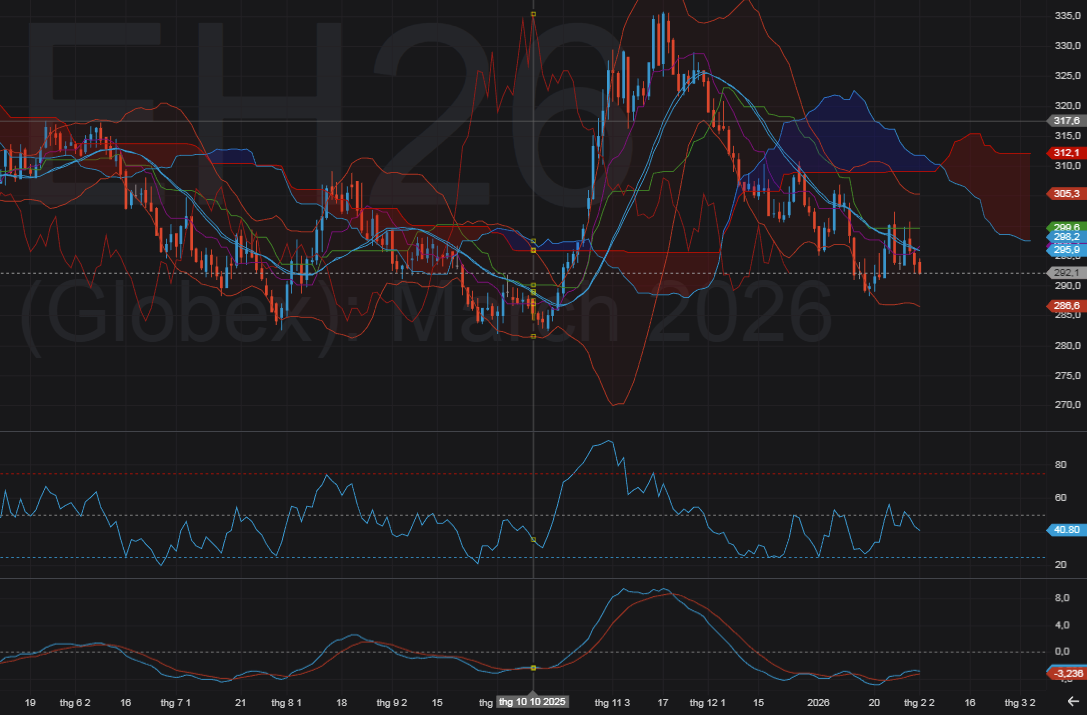1087x715 pixels.
Task: Click the yellow crosshair marker on MACD line
Action: 533,667
